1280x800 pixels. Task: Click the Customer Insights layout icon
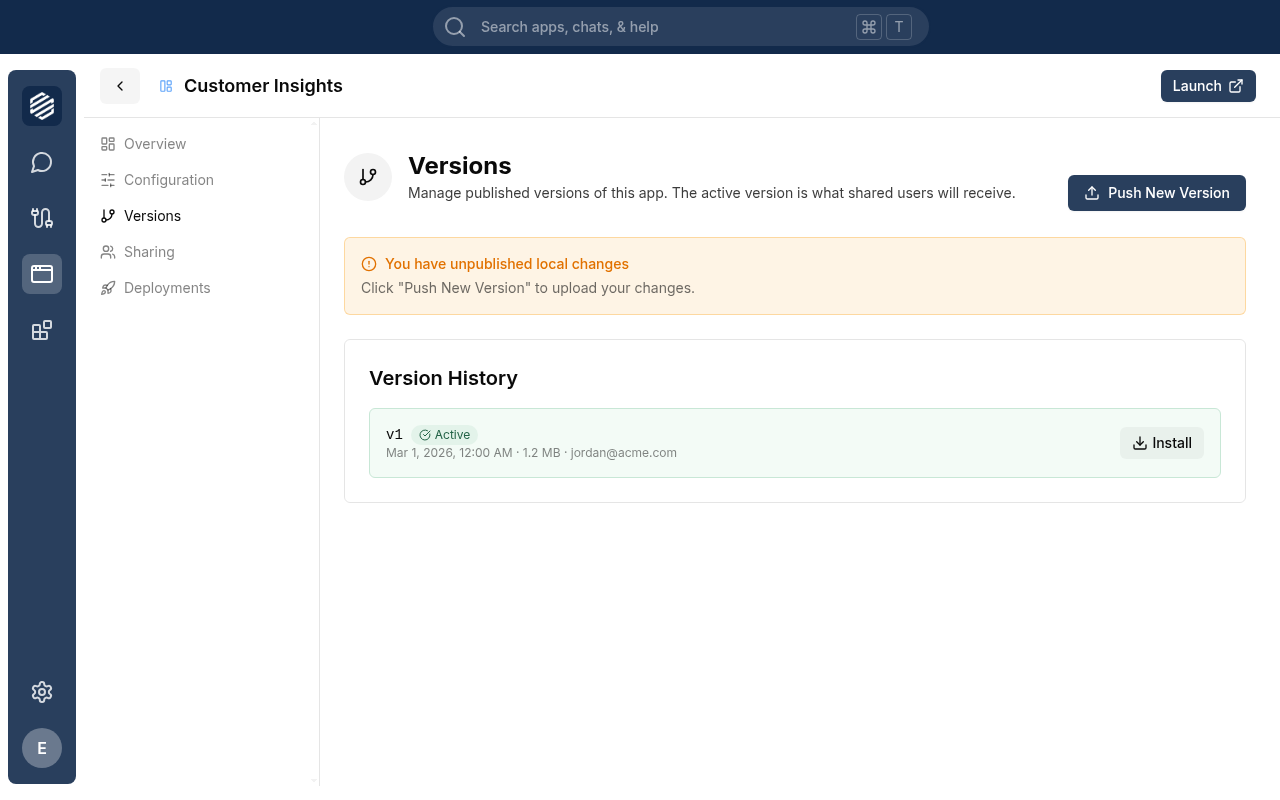tap(166, 86)
